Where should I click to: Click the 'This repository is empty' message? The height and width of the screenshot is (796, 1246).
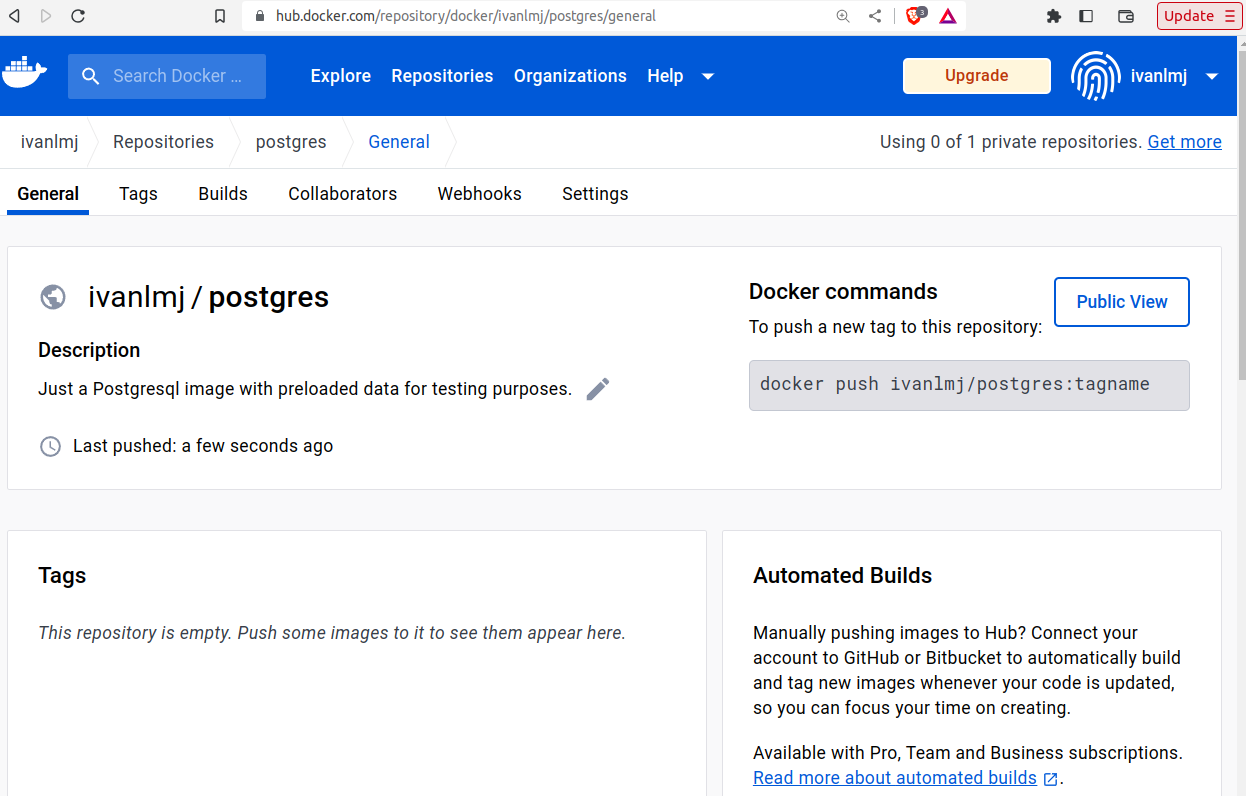click(332, 633)
